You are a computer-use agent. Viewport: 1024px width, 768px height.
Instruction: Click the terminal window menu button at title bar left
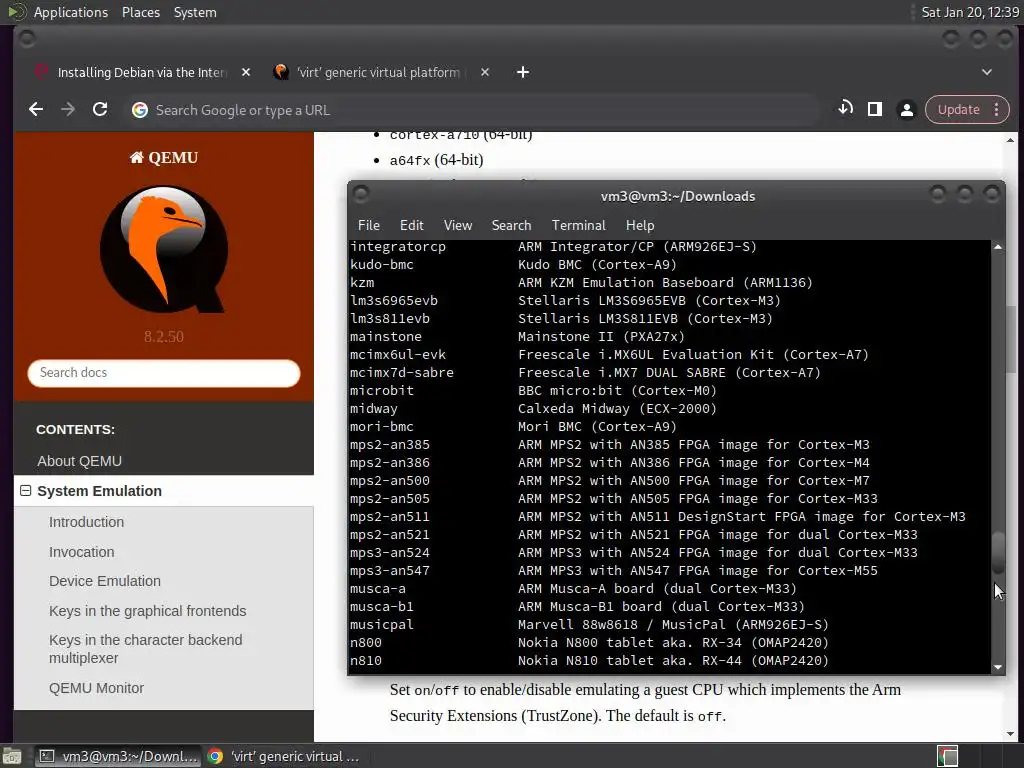point(361,194)
